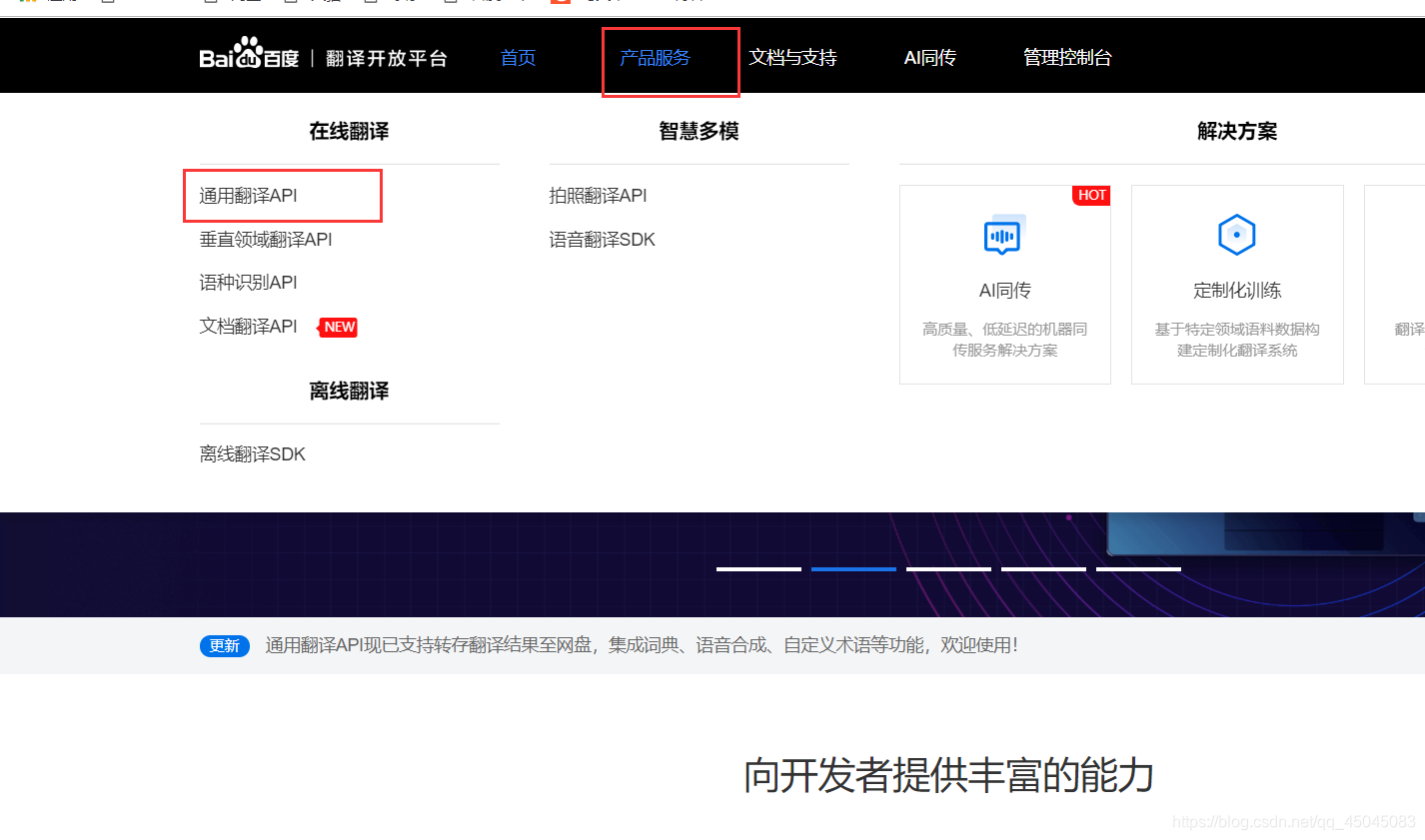Click the blue 更新 badge
1425x840 pixels.
click(x=225, y=645)
